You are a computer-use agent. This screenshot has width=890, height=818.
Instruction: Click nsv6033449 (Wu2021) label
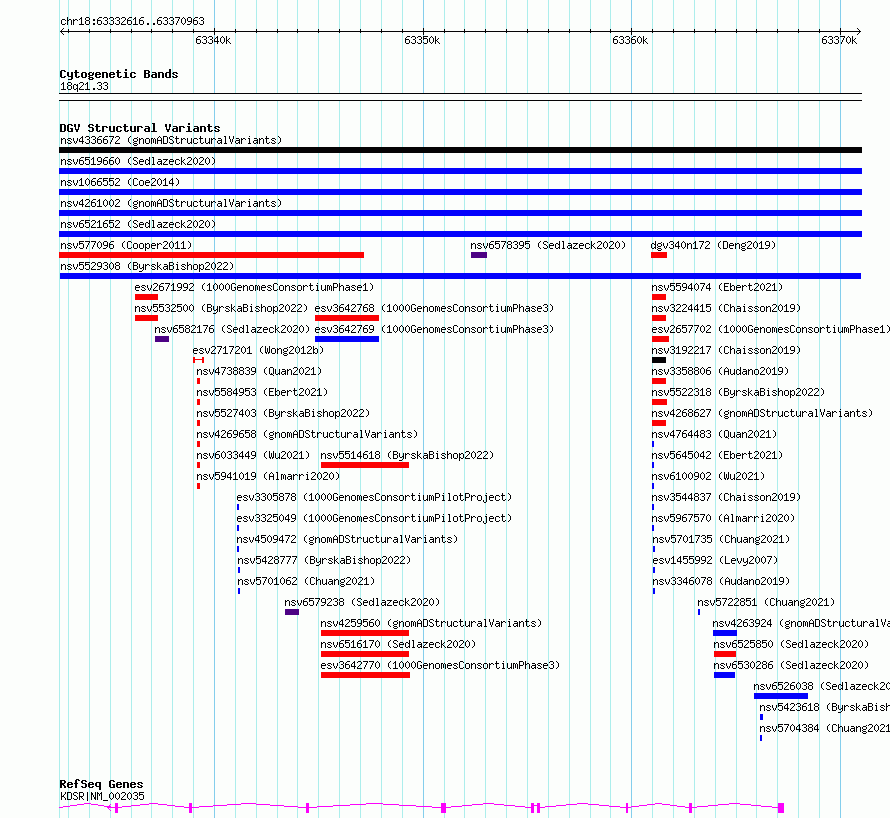coord(253,455)
